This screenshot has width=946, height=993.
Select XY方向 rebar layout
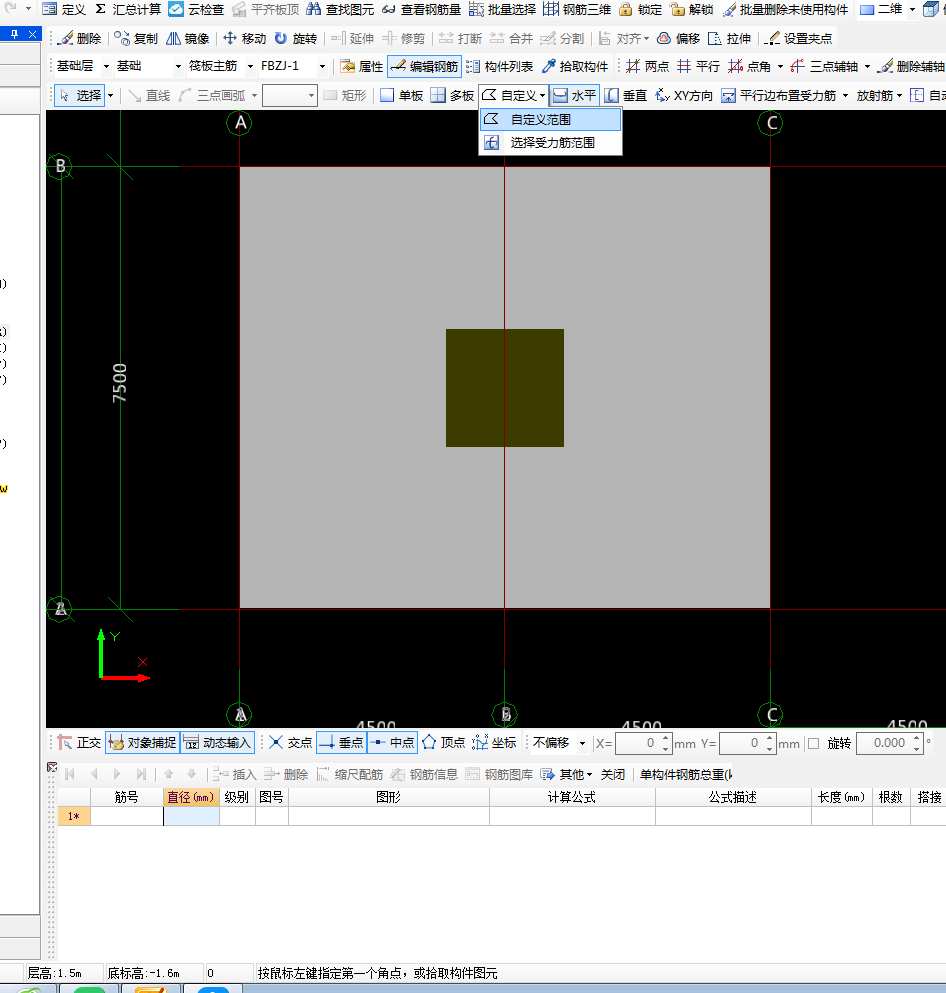click(684, 96)
